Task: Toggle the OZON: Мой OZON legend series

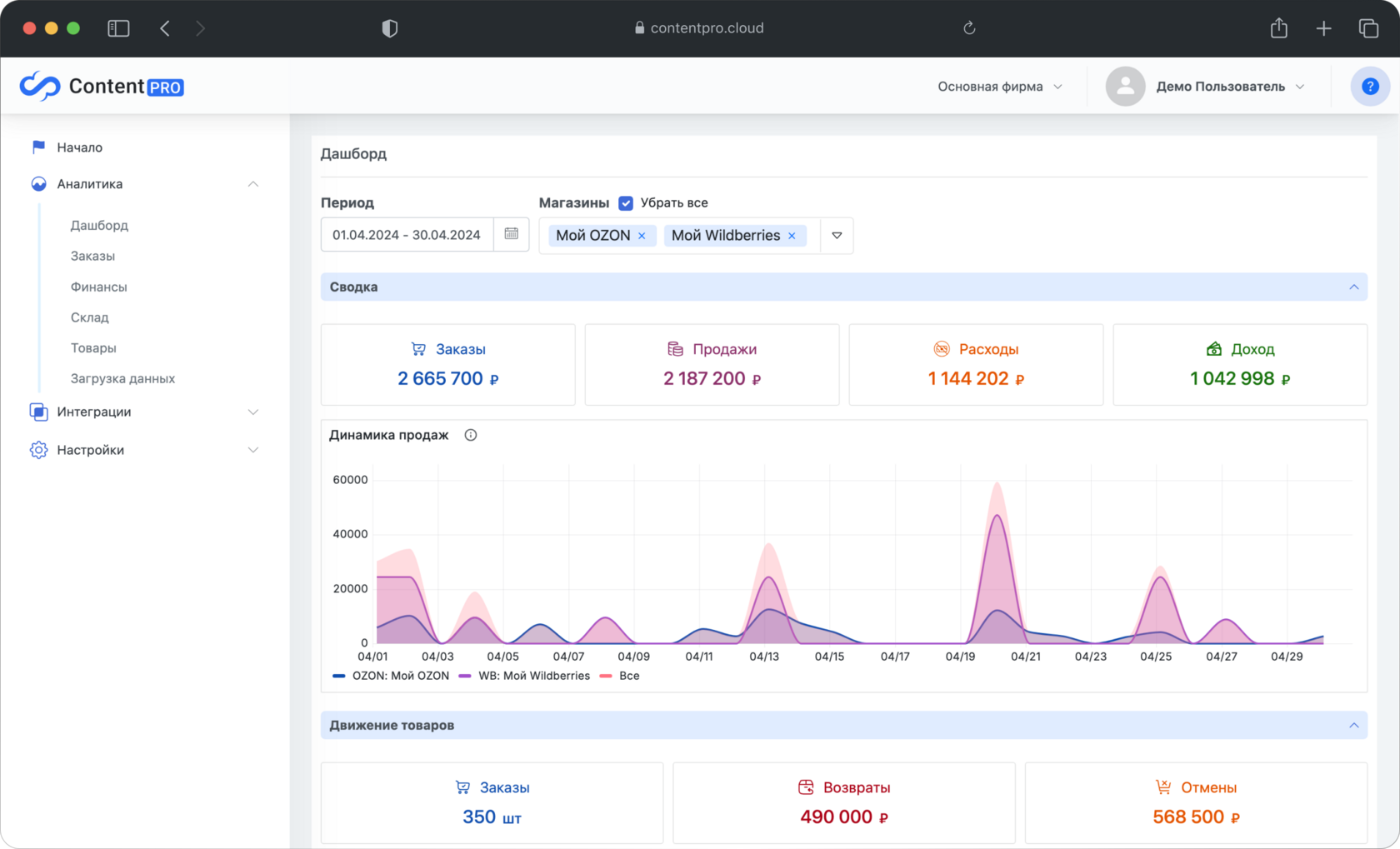Action: pos(391,676)
